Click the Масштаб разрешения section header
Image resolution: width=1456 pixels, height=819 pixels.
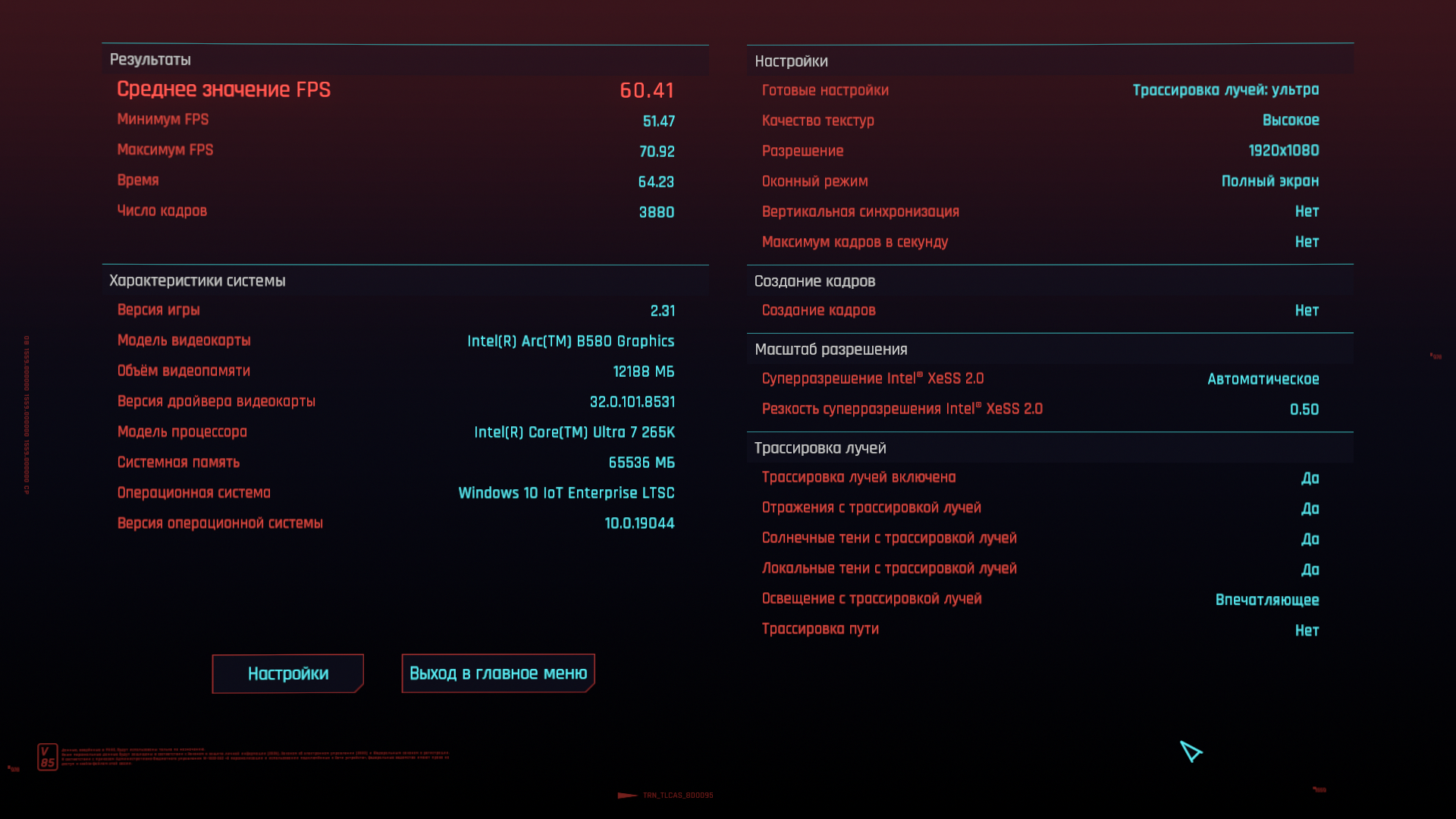pyautogui.click(x=830, y=350)
